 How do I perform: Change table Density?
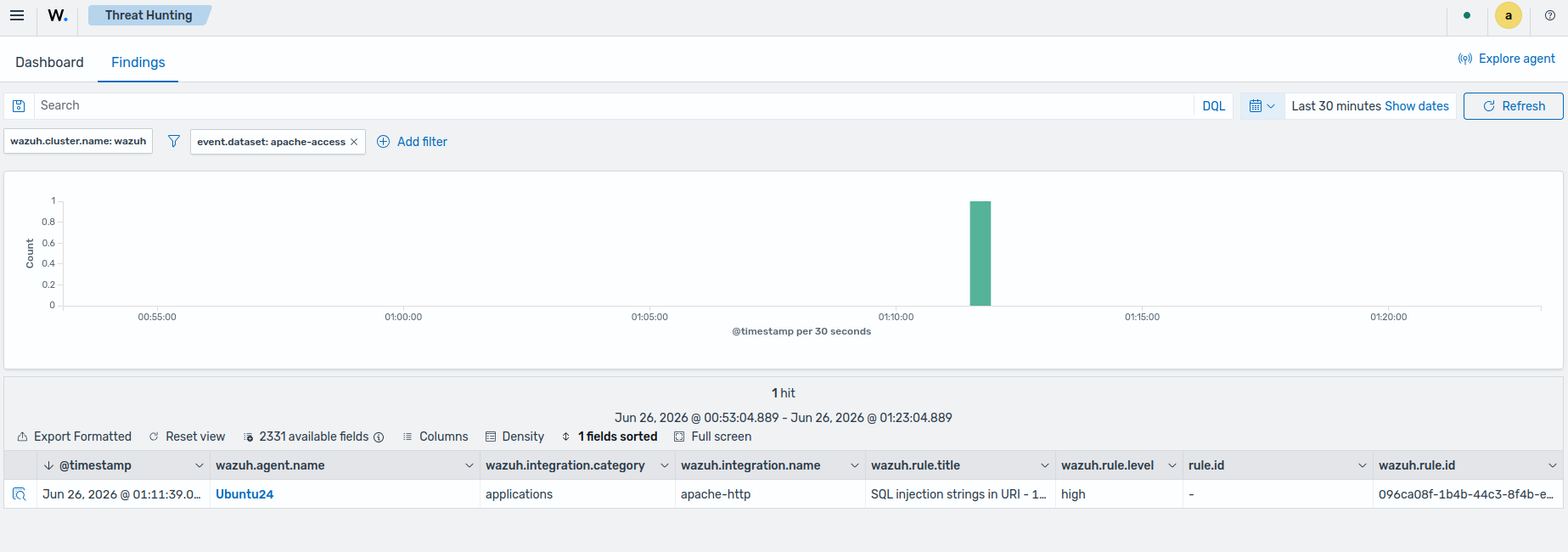514,437
